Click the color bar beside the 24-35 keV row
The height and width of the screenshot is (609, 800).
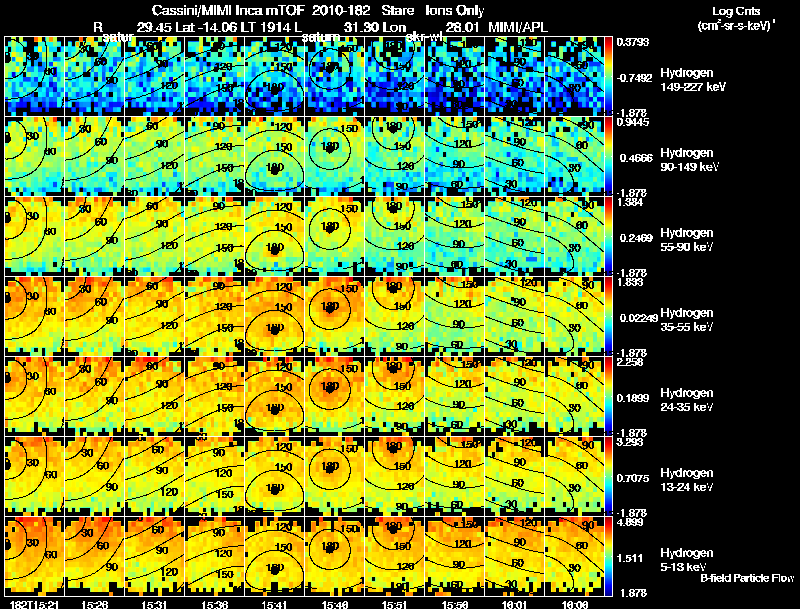pyautogui.click(x=608, y=396)
